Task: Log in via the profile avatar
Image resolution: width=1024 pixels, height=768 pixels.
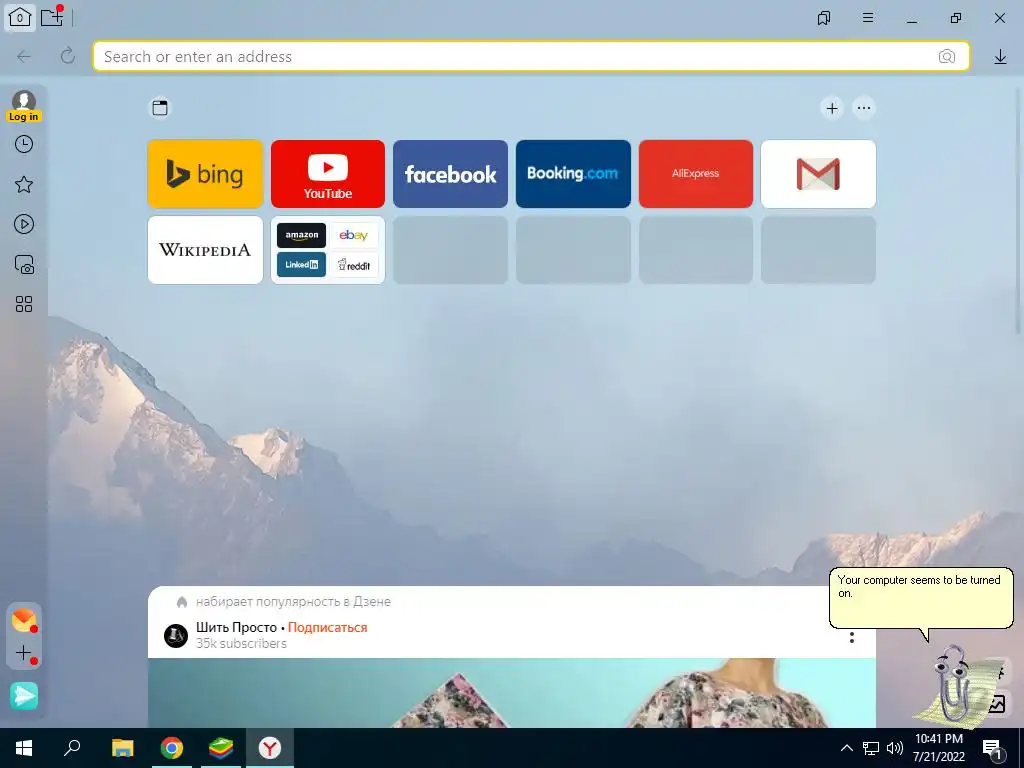Action: tap(24, 106)
